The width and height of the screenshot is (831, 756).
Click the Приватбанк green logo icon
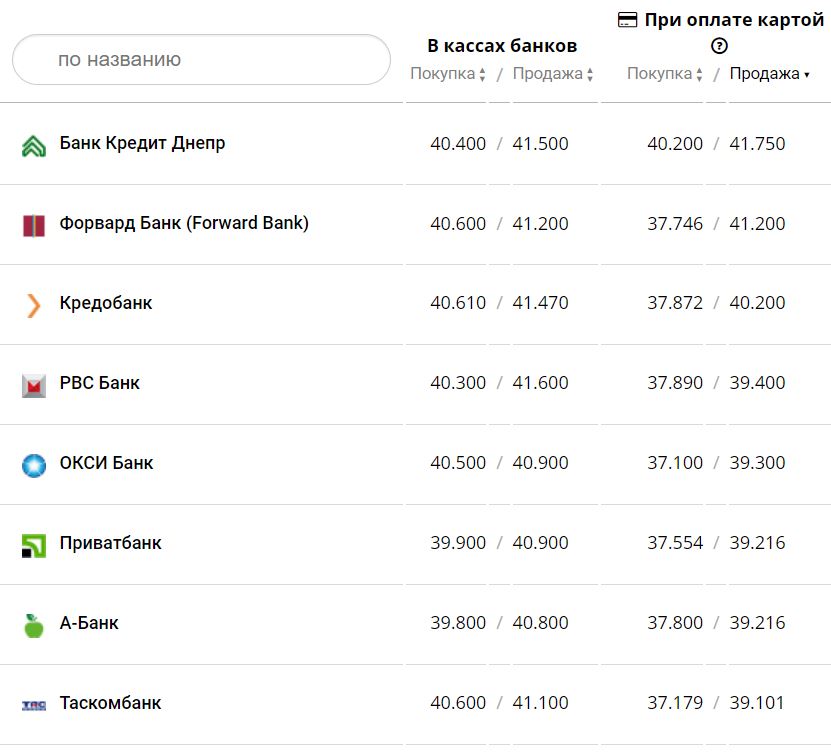pos(34,545)
